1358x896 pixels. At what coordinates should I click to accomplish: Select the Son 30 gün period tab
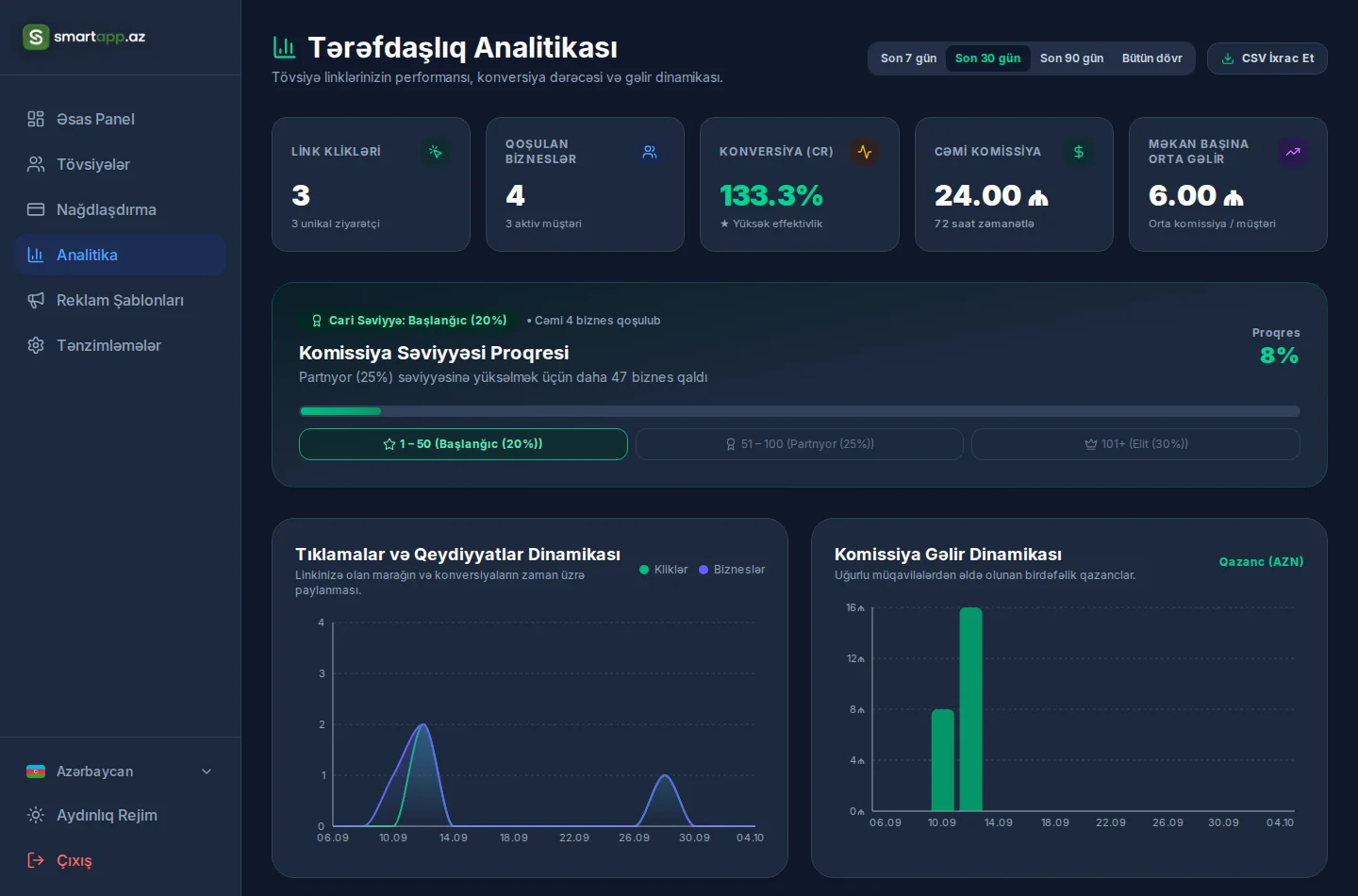[987, 58]
